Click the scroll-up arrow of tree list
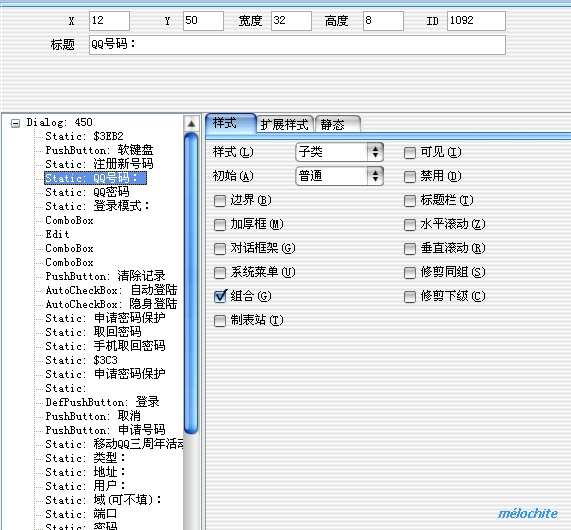This screenshot has width=571, height=530. (x=191, y=124)
